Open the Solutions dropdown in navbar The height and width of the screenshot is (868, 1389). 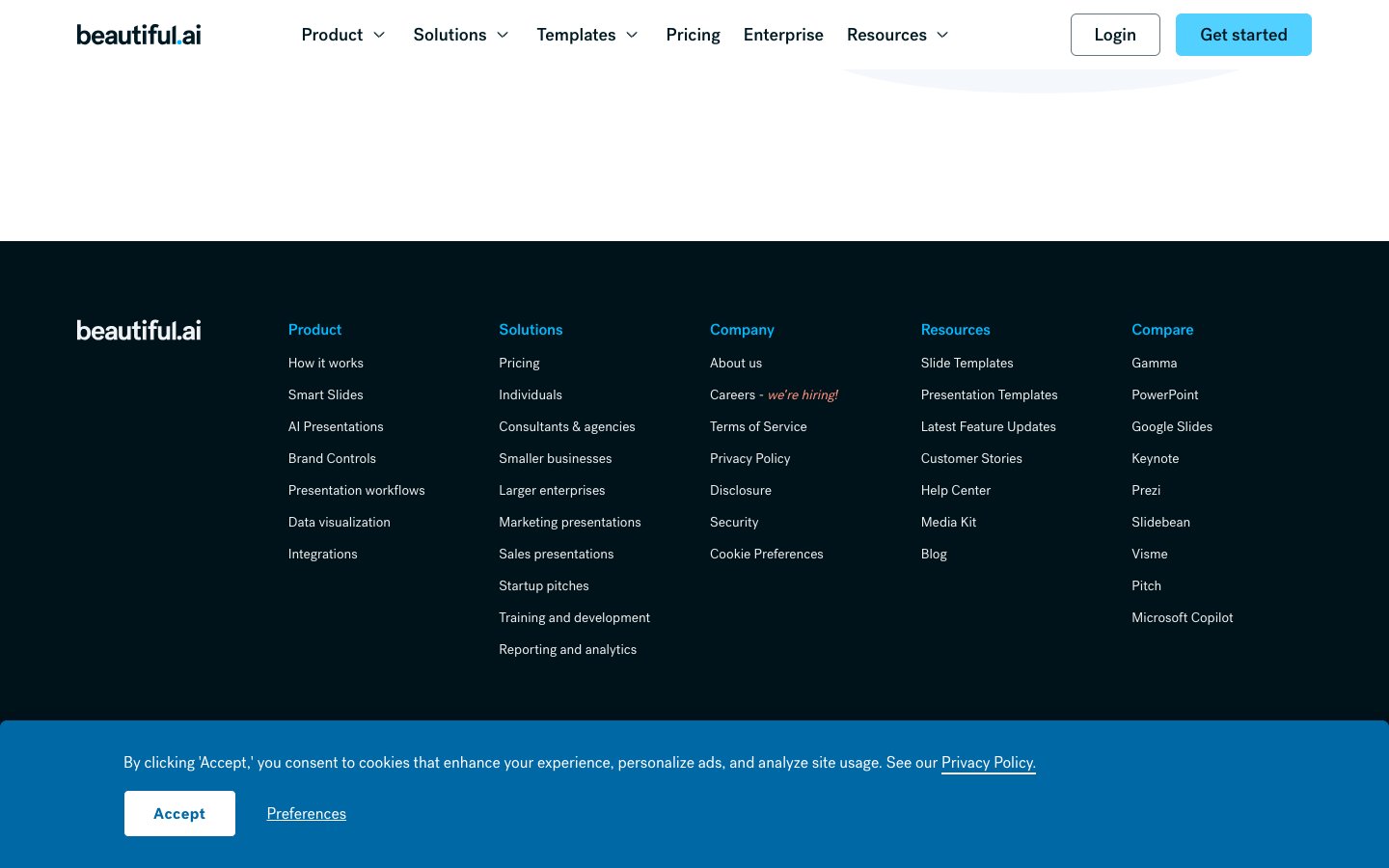click(461, 35)
